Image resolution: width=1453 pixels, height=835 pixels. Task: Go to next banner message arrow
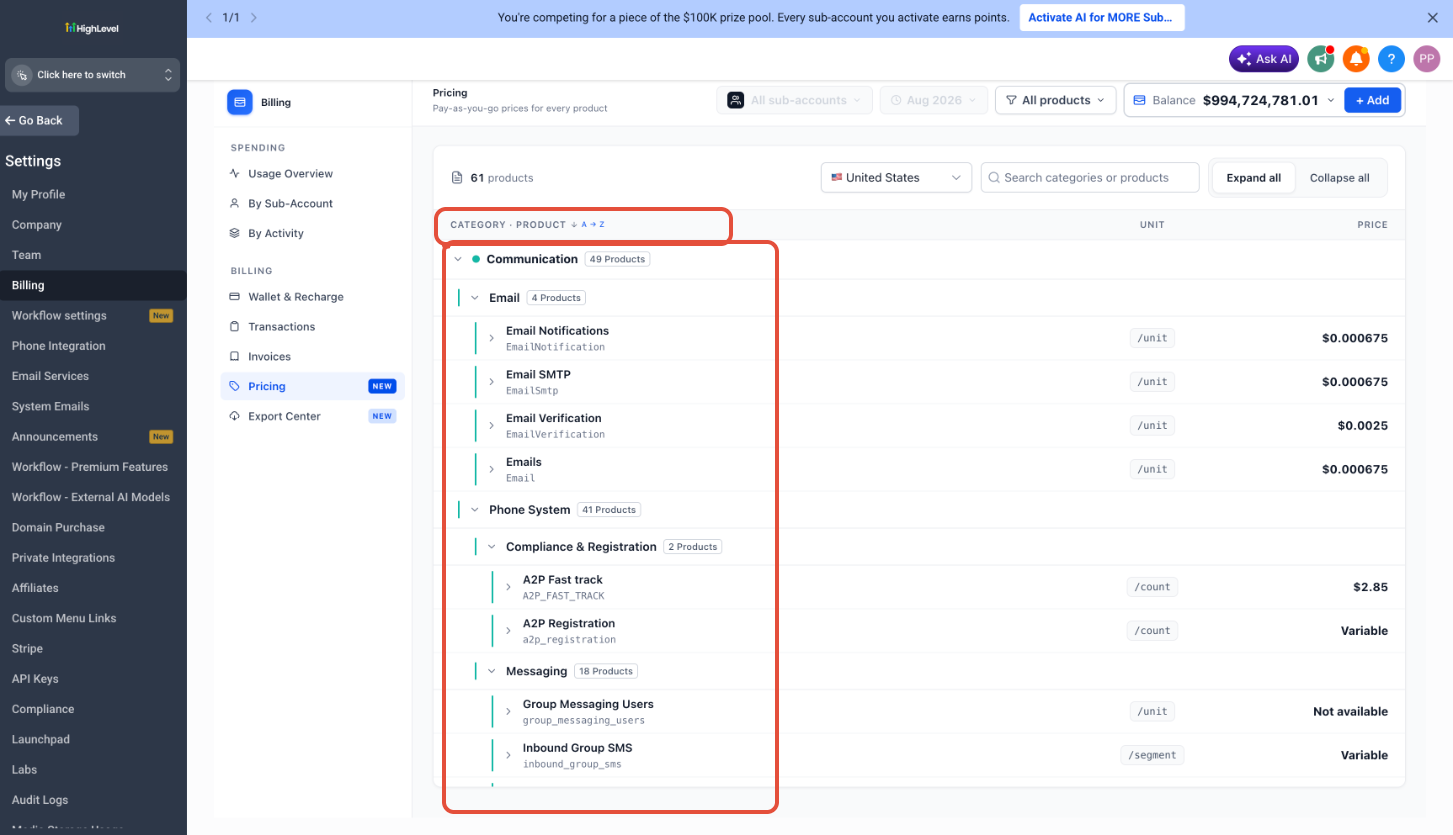pyautogui.click(x=254, y=18)
